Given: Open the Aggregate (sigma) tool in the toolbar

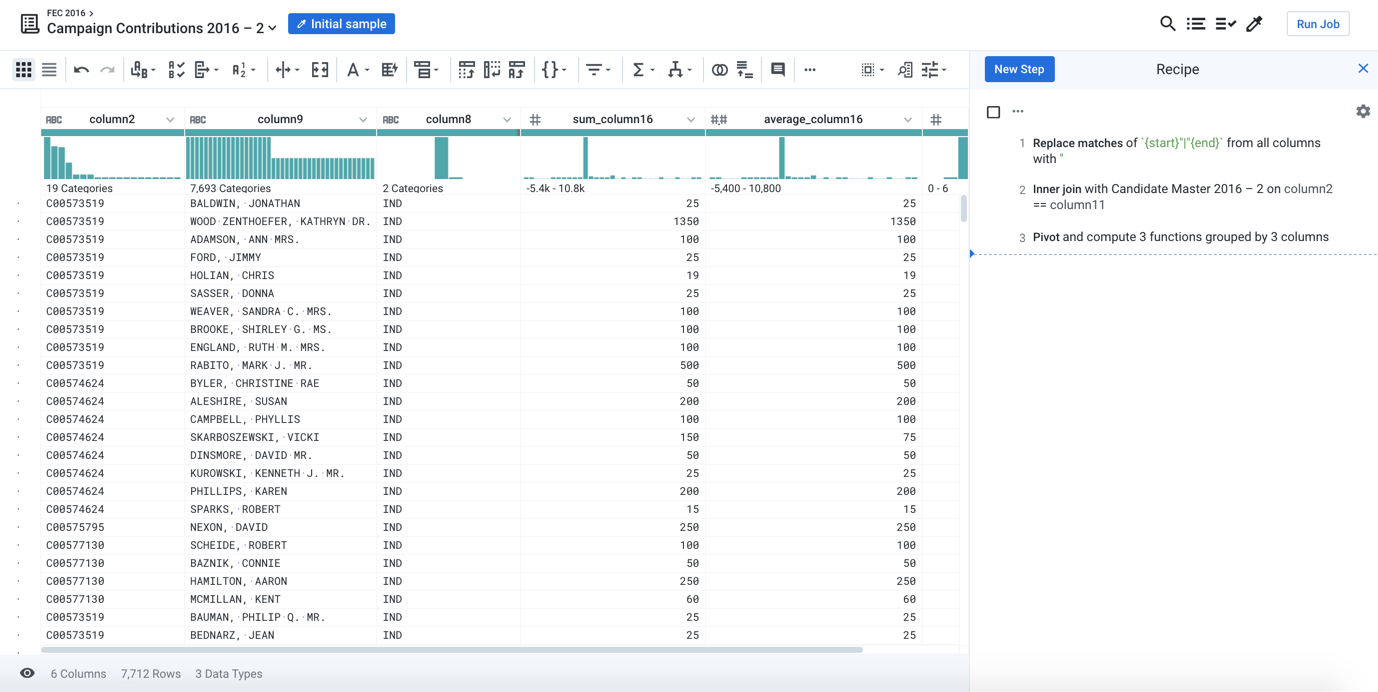Looking at the screenshot, I should [638, 69].
